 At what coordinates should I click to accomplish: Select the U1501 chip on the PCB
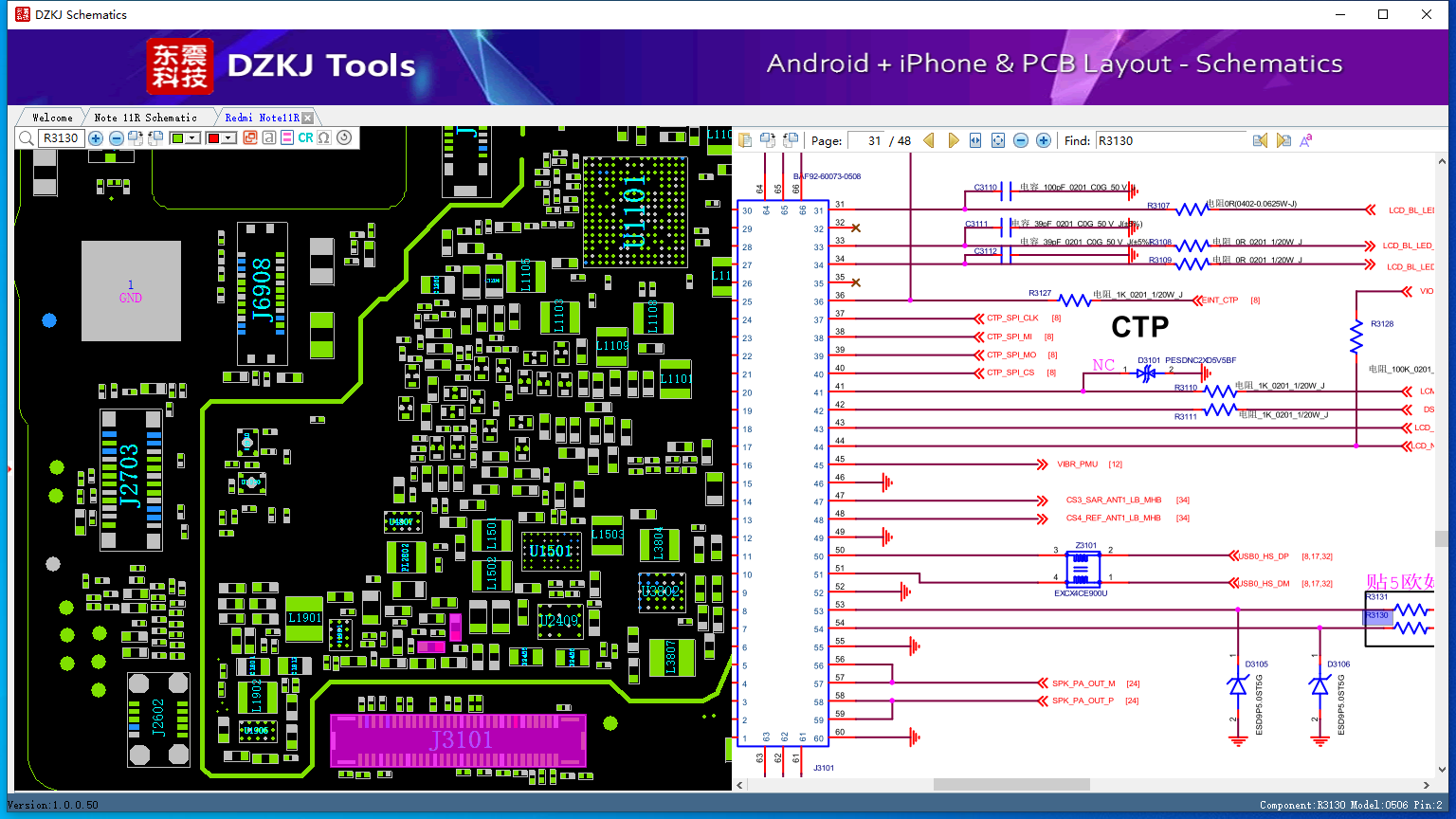551,551
